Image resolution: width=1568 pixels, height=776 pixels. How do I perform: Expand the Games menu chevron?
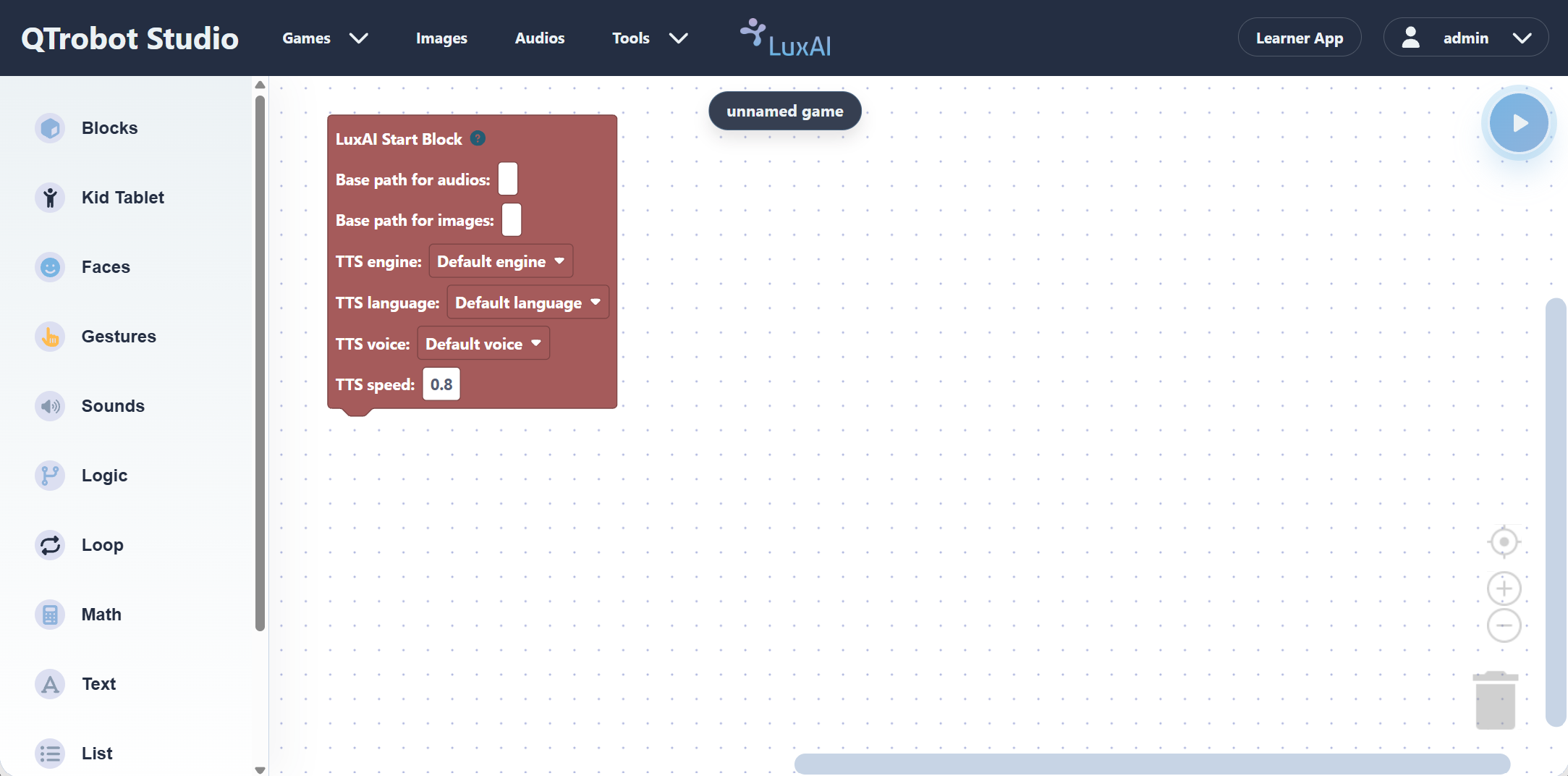pyautogui.click(x=359, y=38)
